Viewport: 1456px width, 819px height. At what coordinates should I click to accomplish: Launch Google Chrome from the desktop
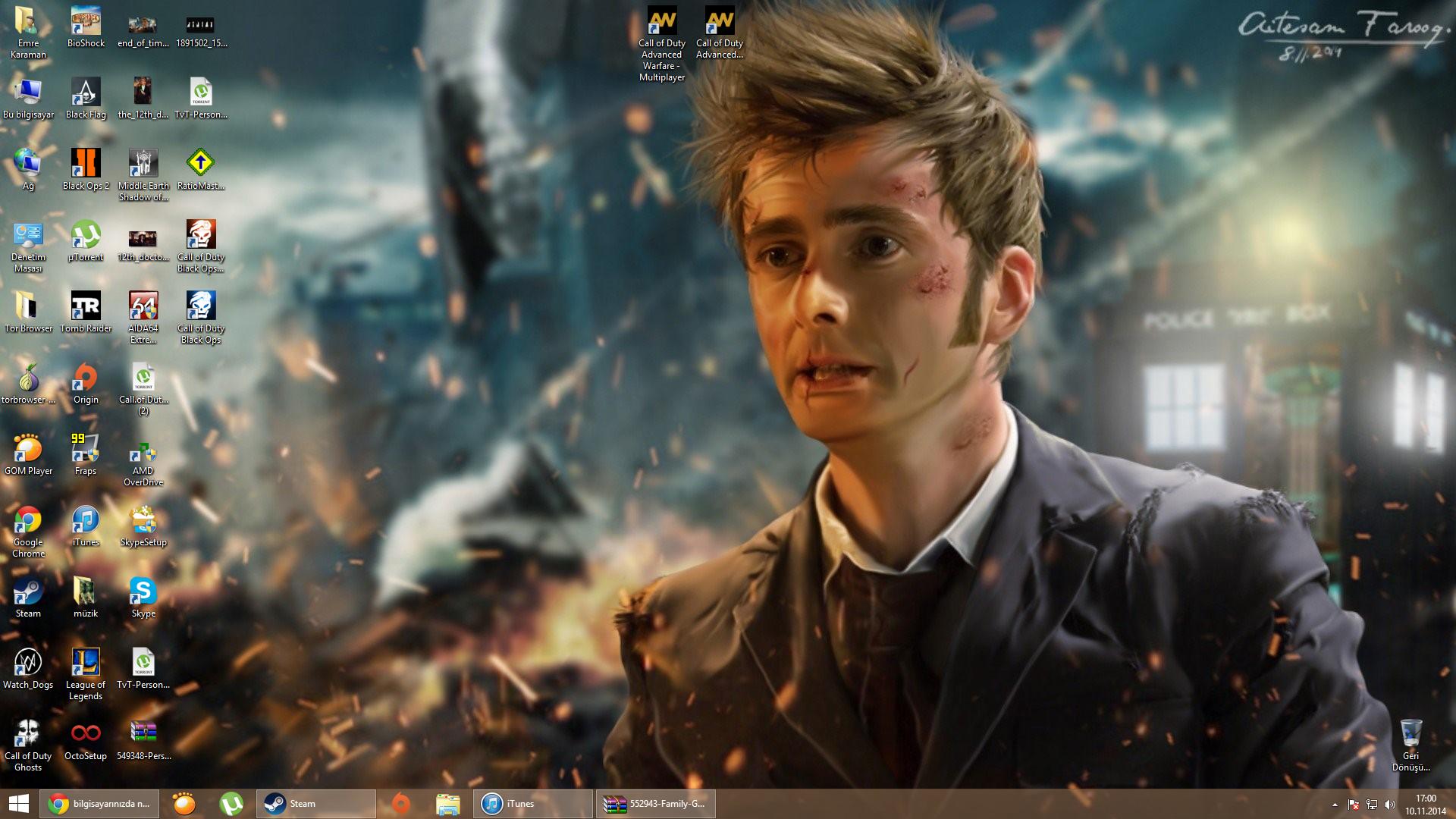pos(28,531)
